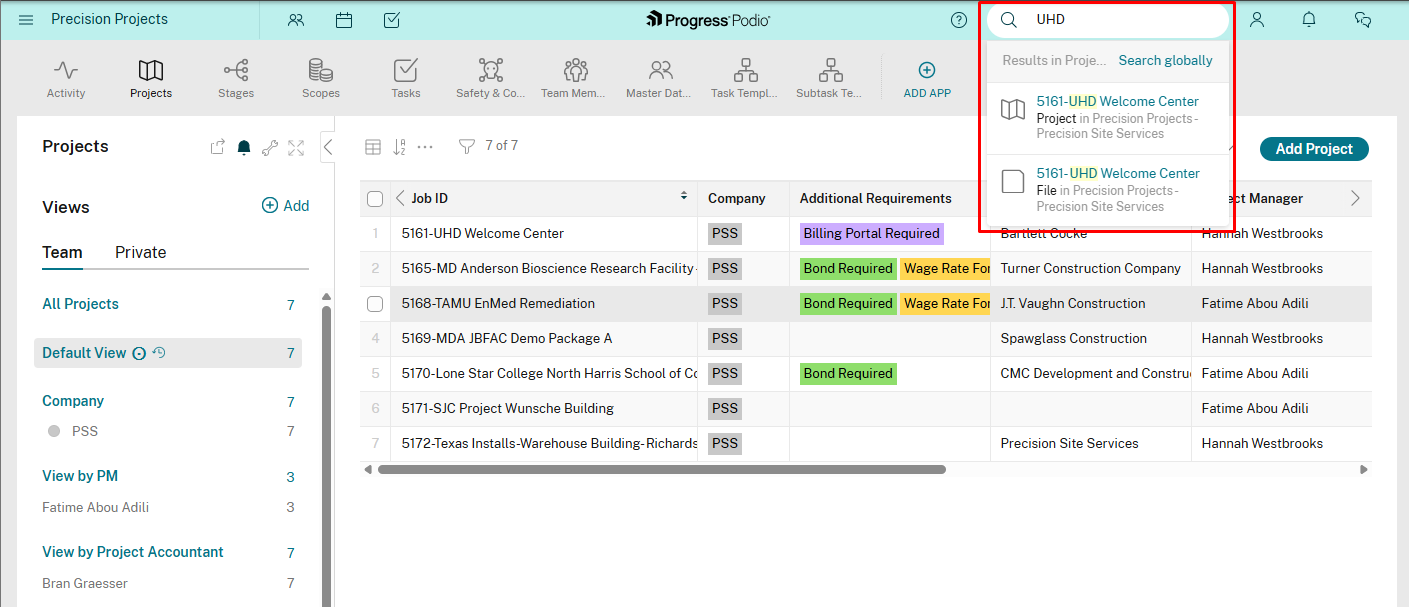Click the Add Project button
Image resolution: width=1409 pixels, height=607 pixels.
(1313, 148)
